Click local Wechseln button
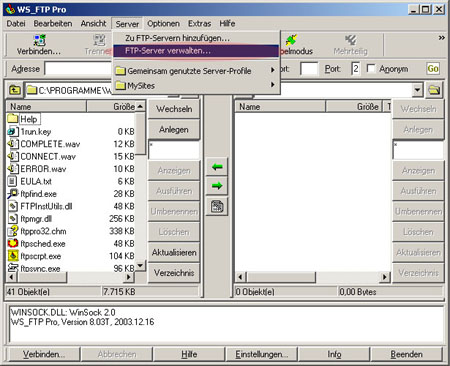 [x=174, y=109]
